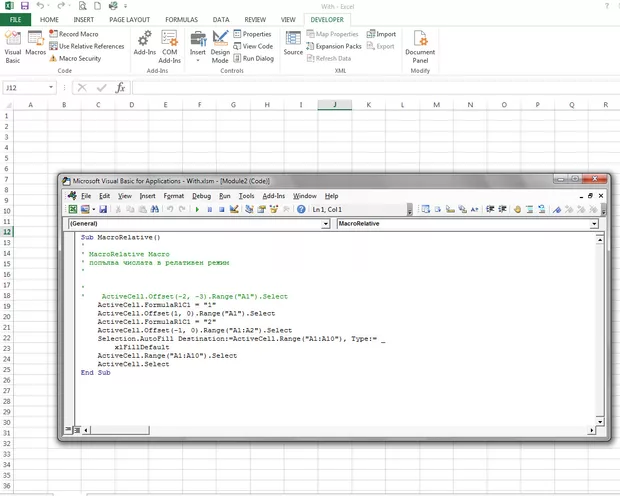
Task: Click Indent icon in VBA Edit toolbar
Action: pos(490,209)
